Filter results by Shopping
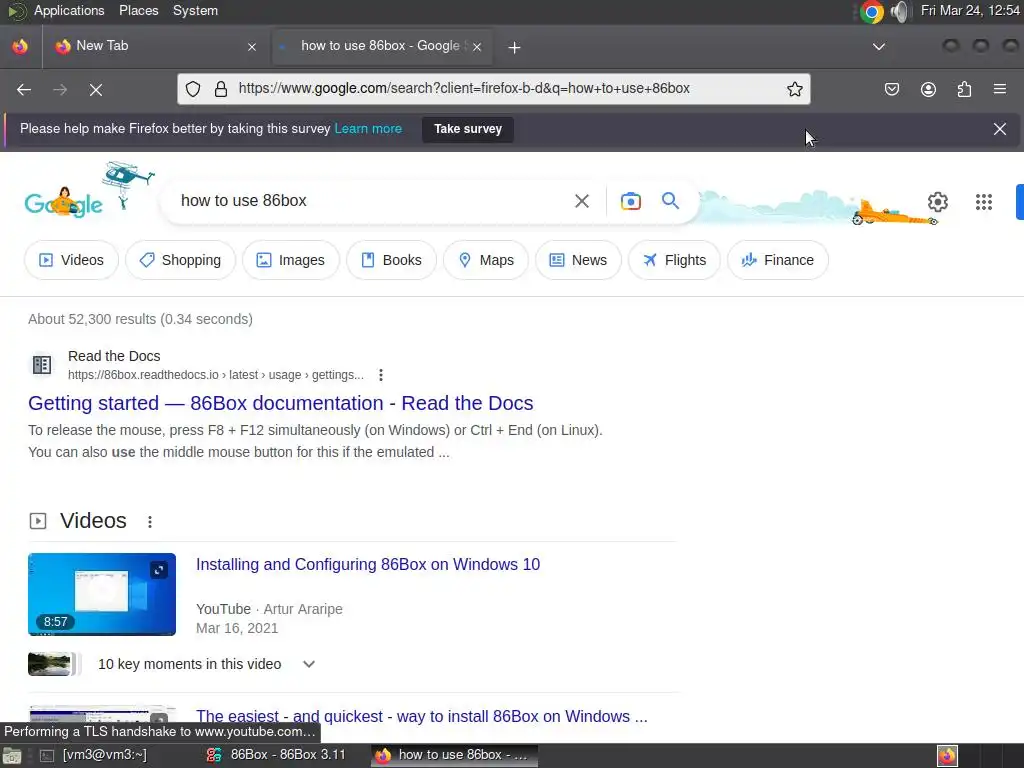 pyautogui.click(x=180, y=260)
